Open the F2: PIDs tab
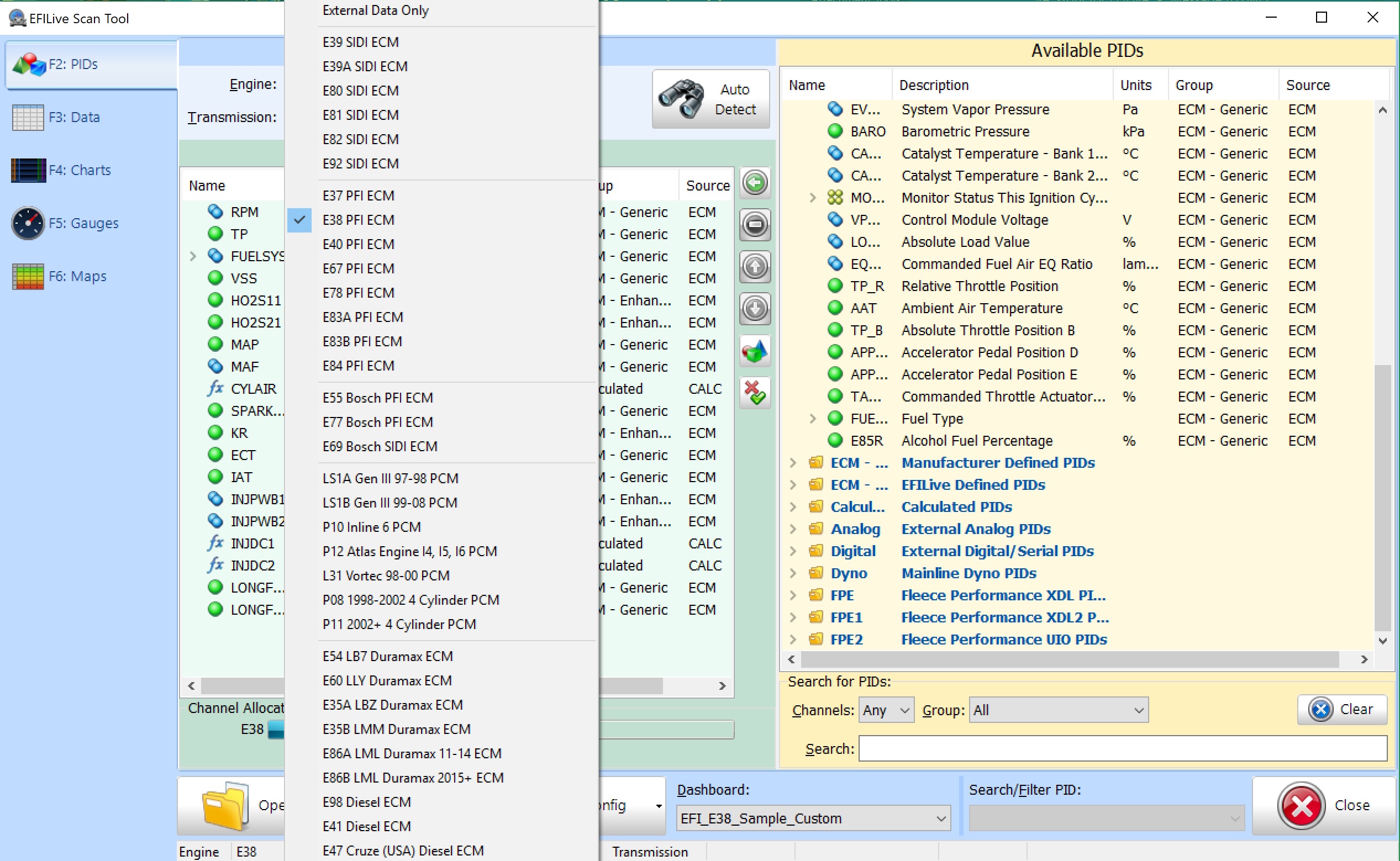Viewport: 1400px width, 861px height. tap(91, 65)
